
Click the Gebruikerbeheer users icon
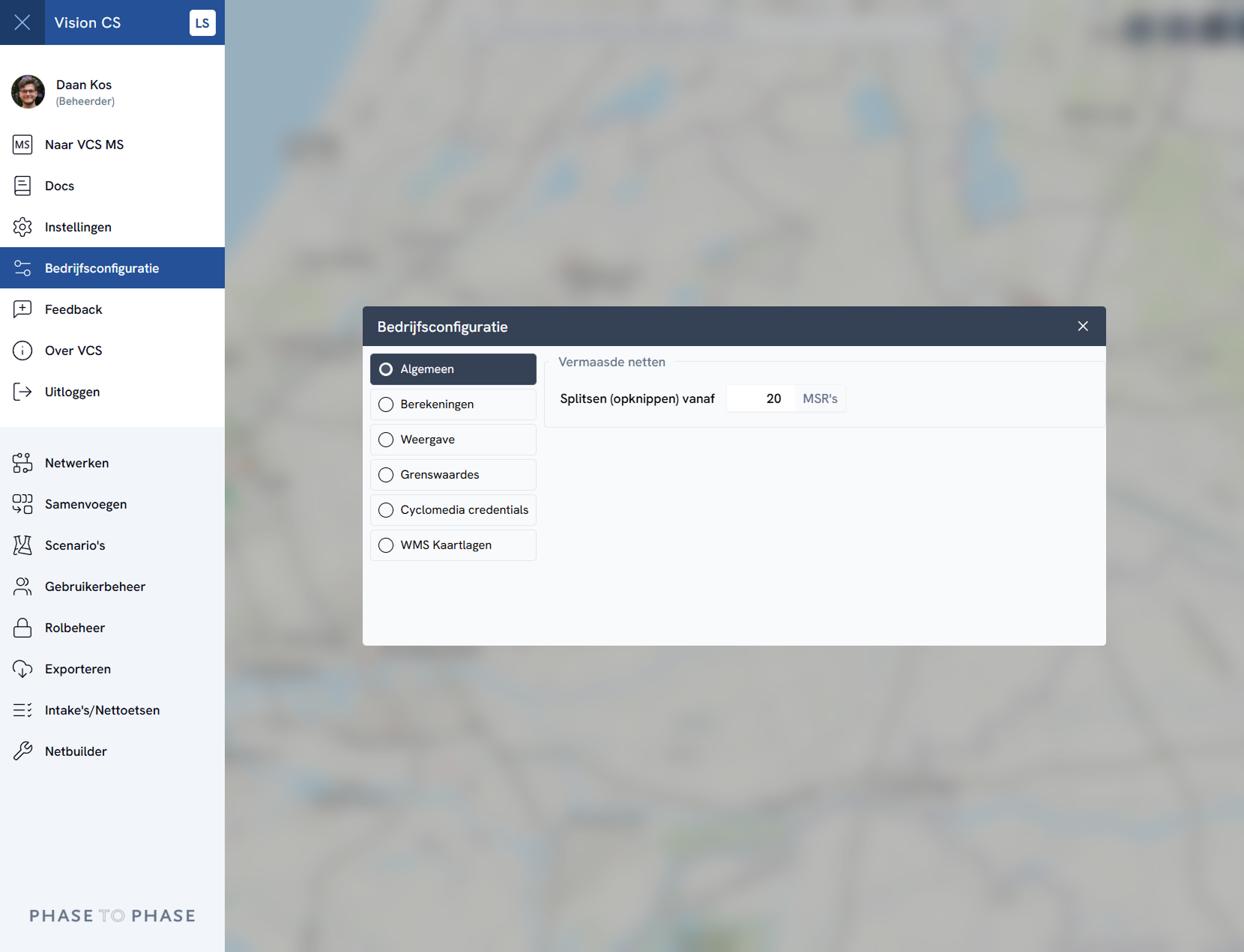coord(22,586)
